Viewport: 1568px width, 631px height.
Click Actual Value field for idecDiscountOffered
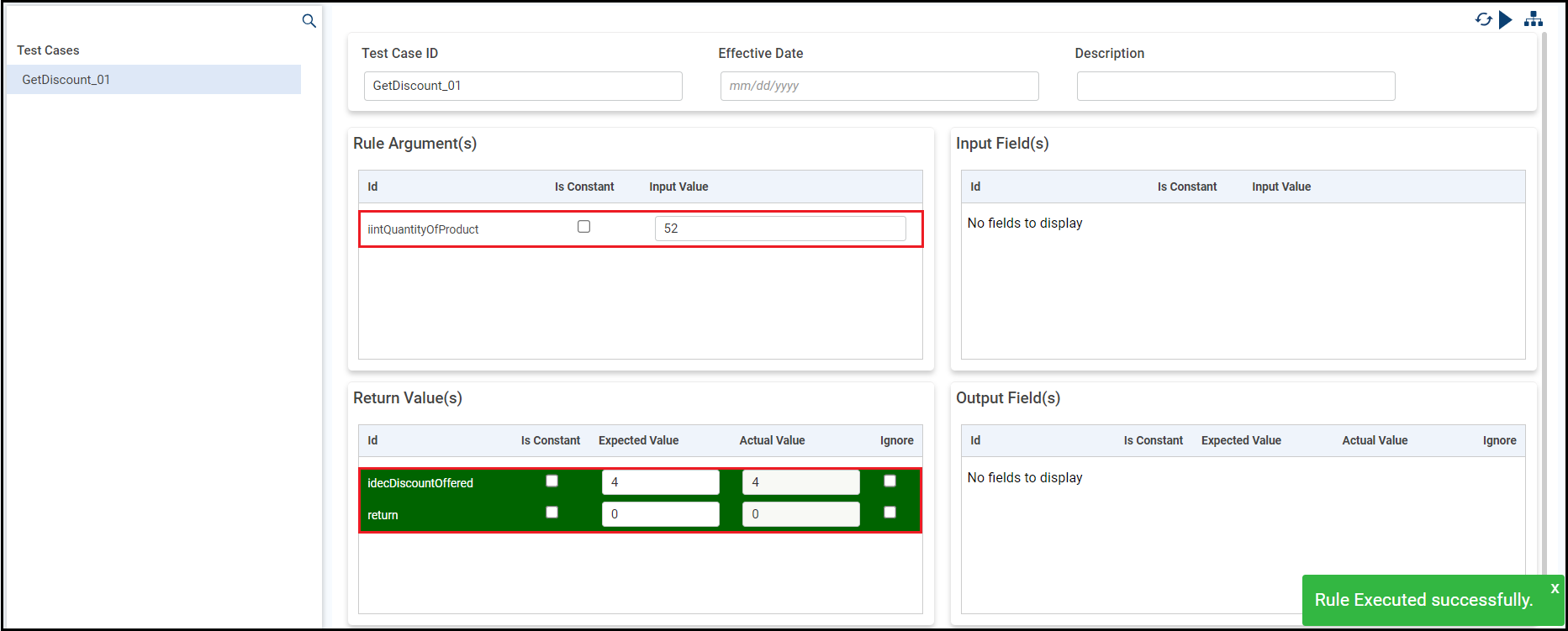pos(800,482)
